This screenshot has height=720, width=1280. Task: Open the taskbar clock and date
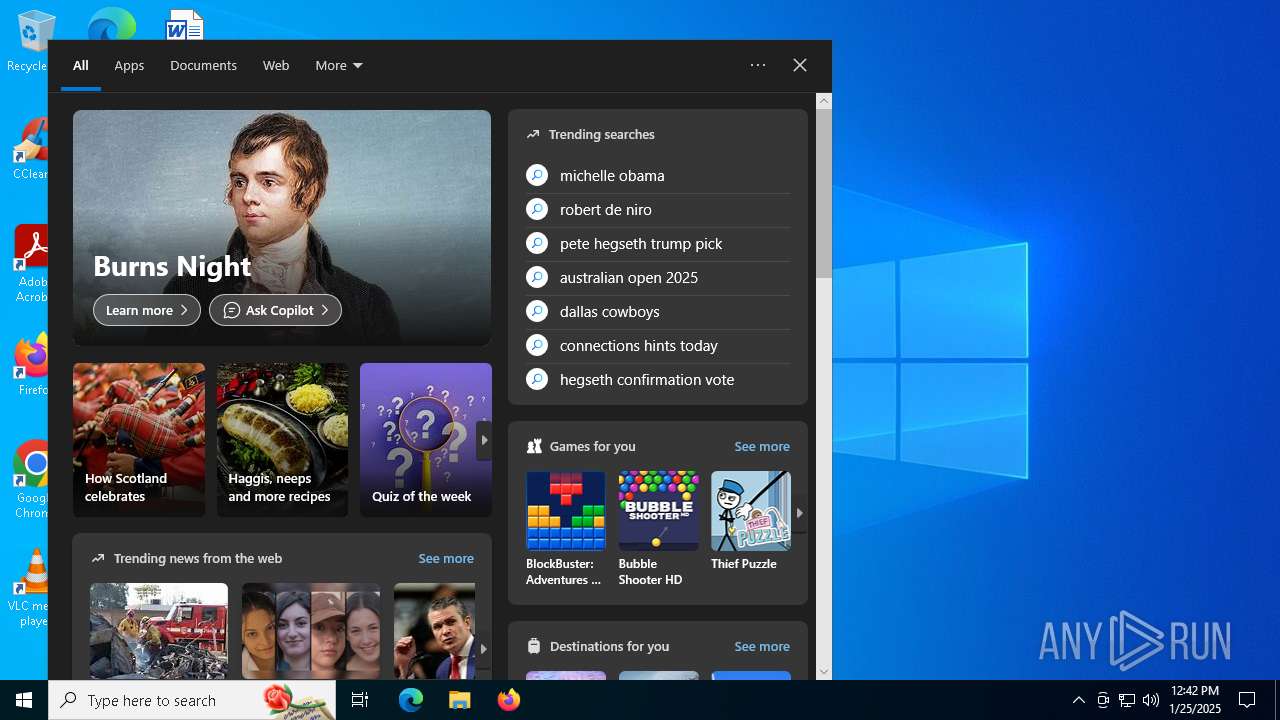[x=1195, y=700]
